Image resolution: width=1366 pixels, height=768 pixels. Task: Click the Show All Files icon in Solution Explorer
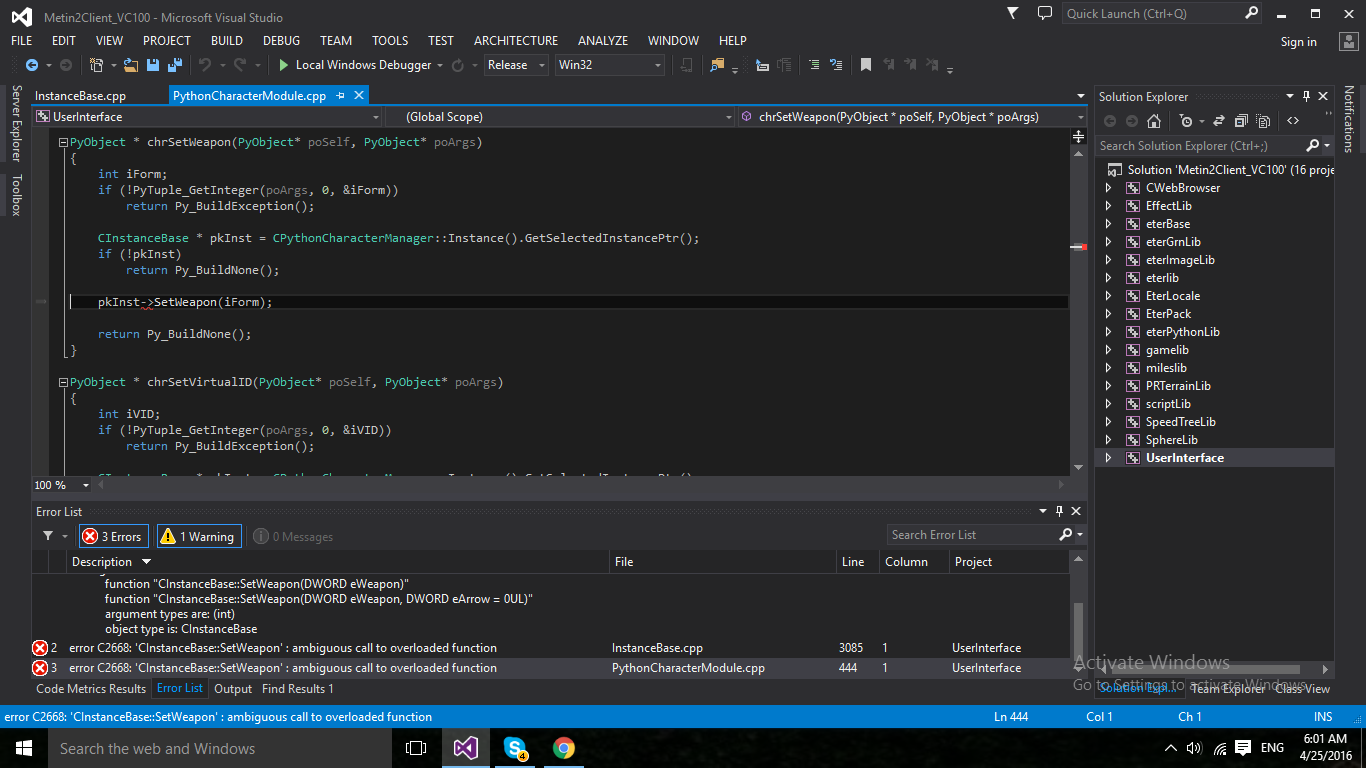click(1262, 121)
